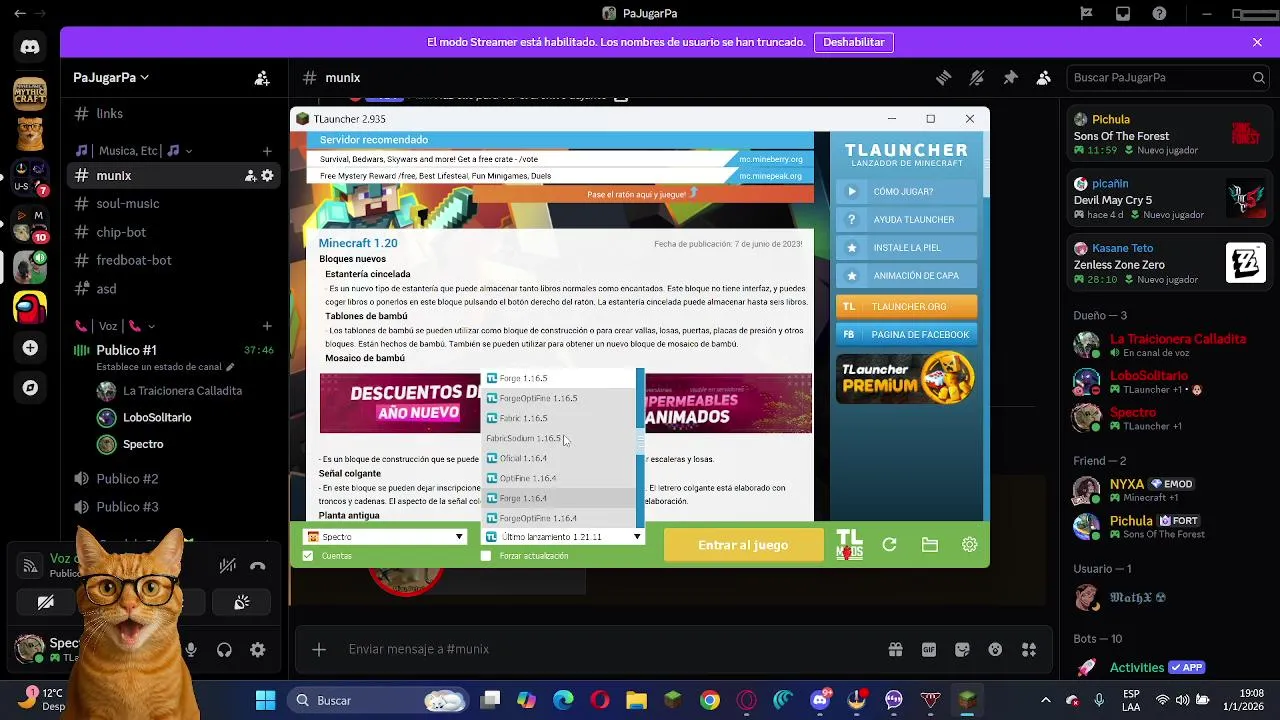Open PAGINA DE FACEBOOK link
1280x720 pixels.
pyautogui.click(x=906, y=335)
